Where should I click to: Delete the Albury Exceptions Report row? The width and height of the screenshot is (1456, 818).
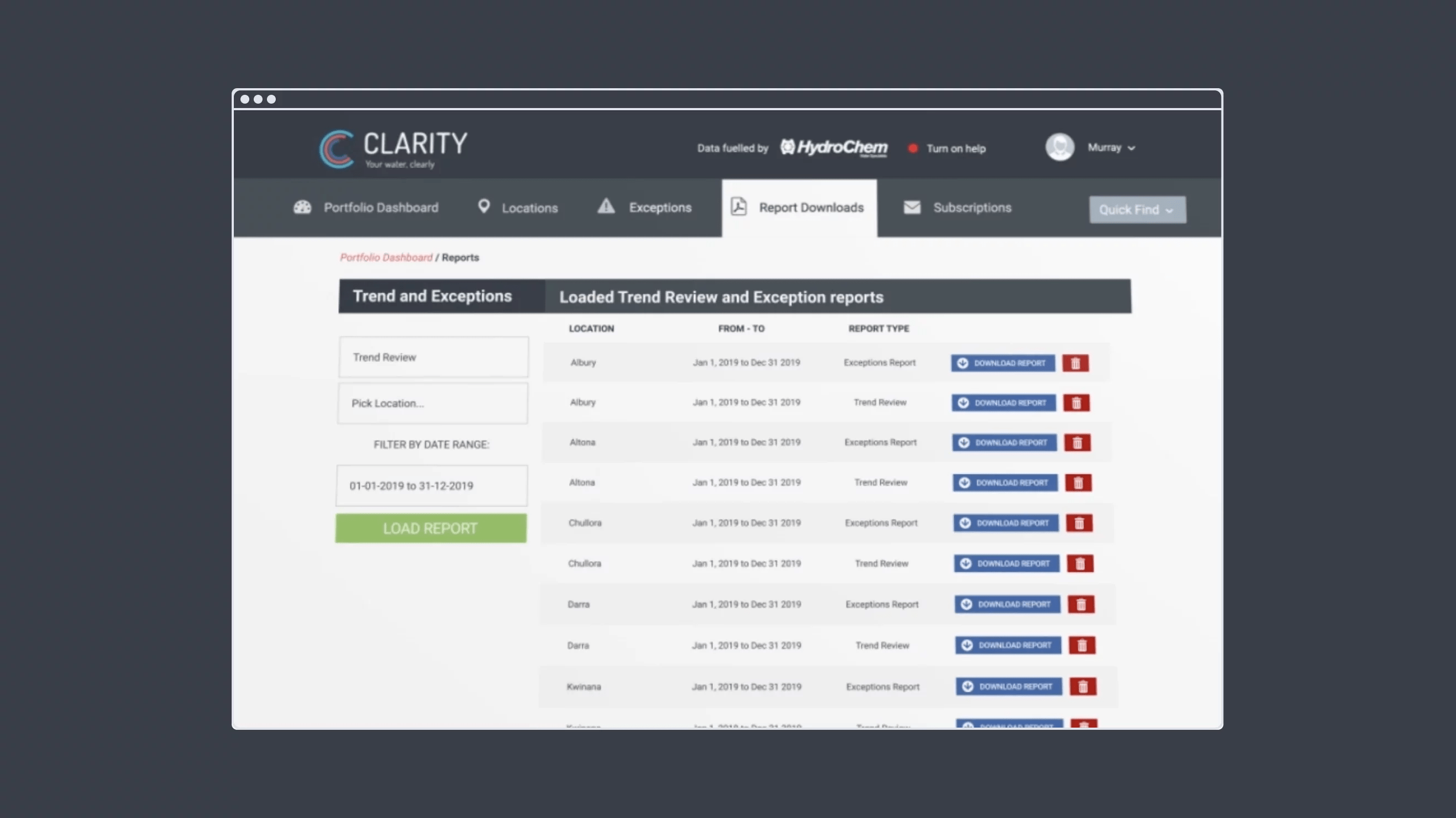pos(1075,363)
